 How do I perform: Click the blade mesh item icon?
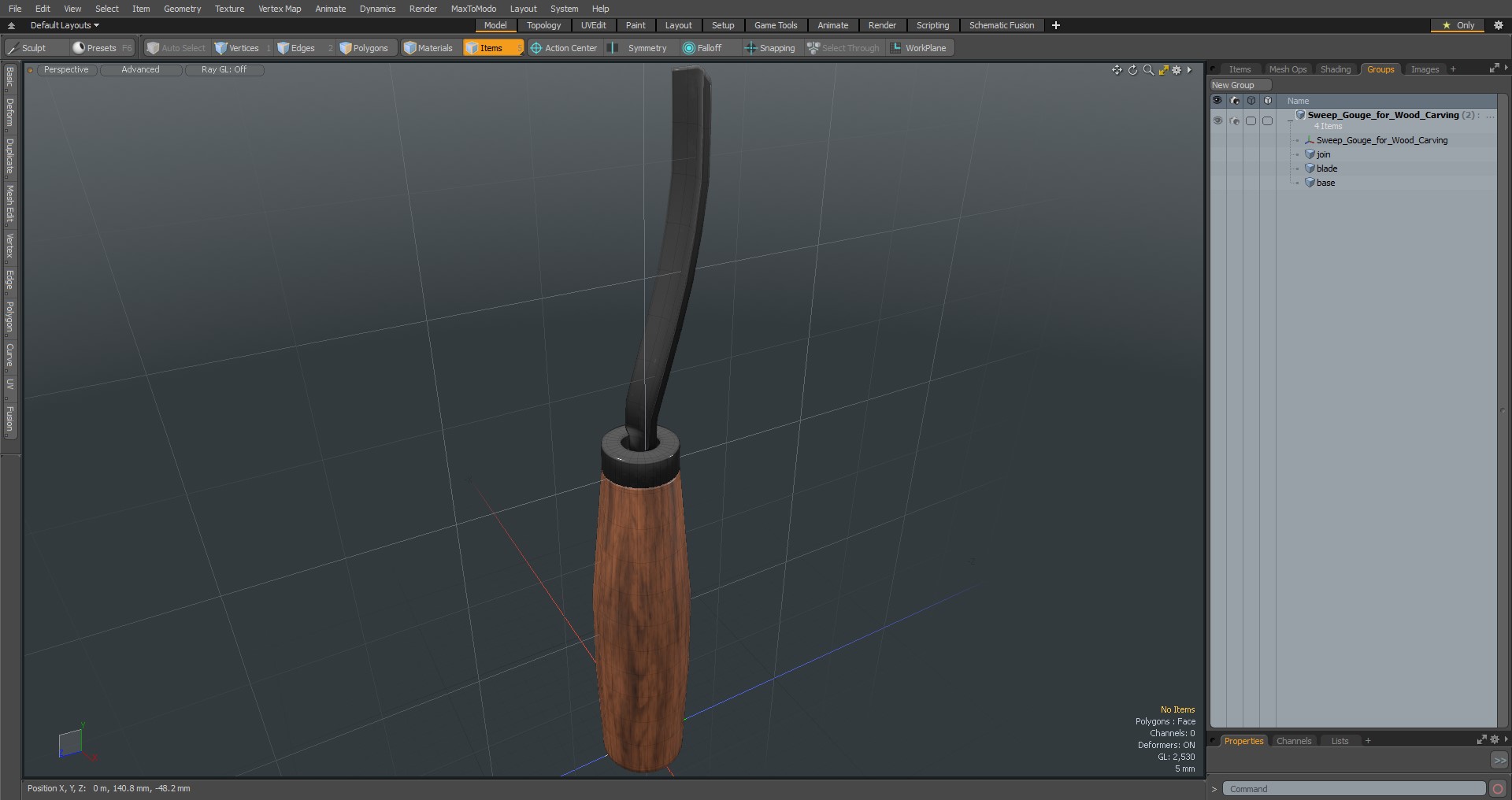pos(1310,169)
